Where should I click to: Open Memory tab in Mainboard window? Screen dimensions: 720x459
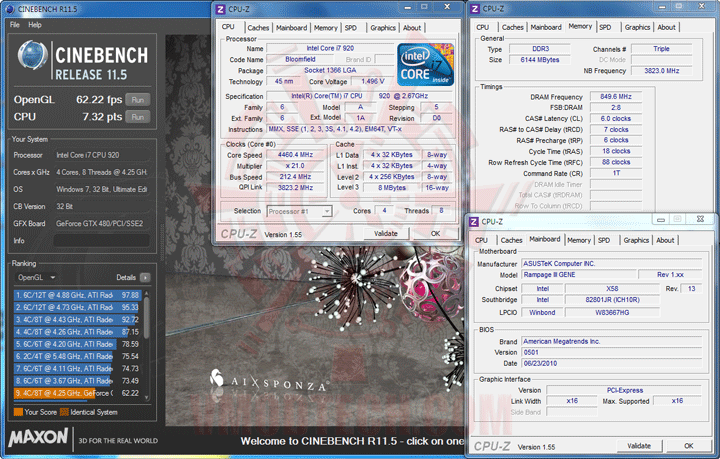tap(579, 240)
